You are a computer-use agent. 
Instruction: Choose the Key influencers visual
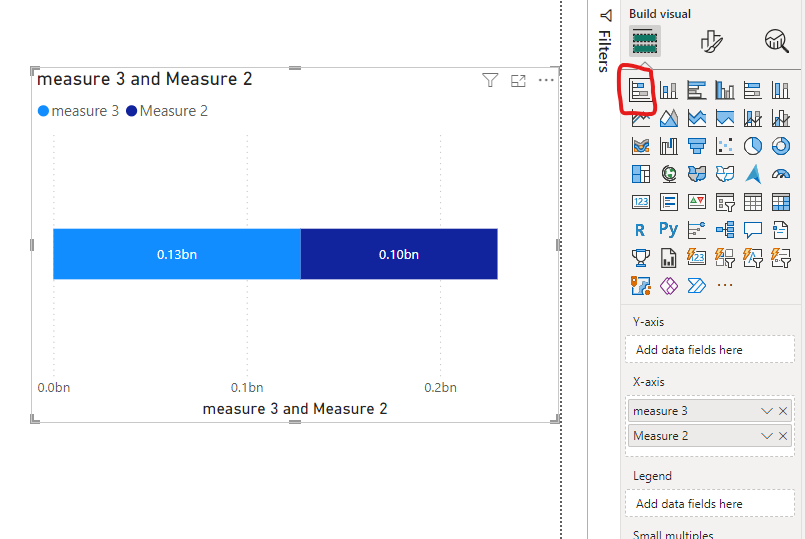[x=697, y=230]
